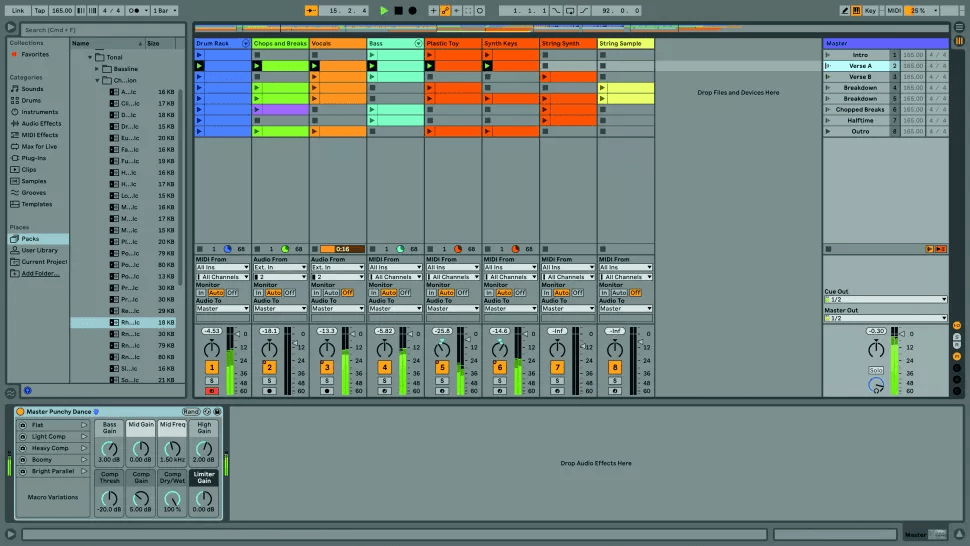Click the Drum Rack track's arm button
Screen dimensions: 970x546
(x=211, y=391)
